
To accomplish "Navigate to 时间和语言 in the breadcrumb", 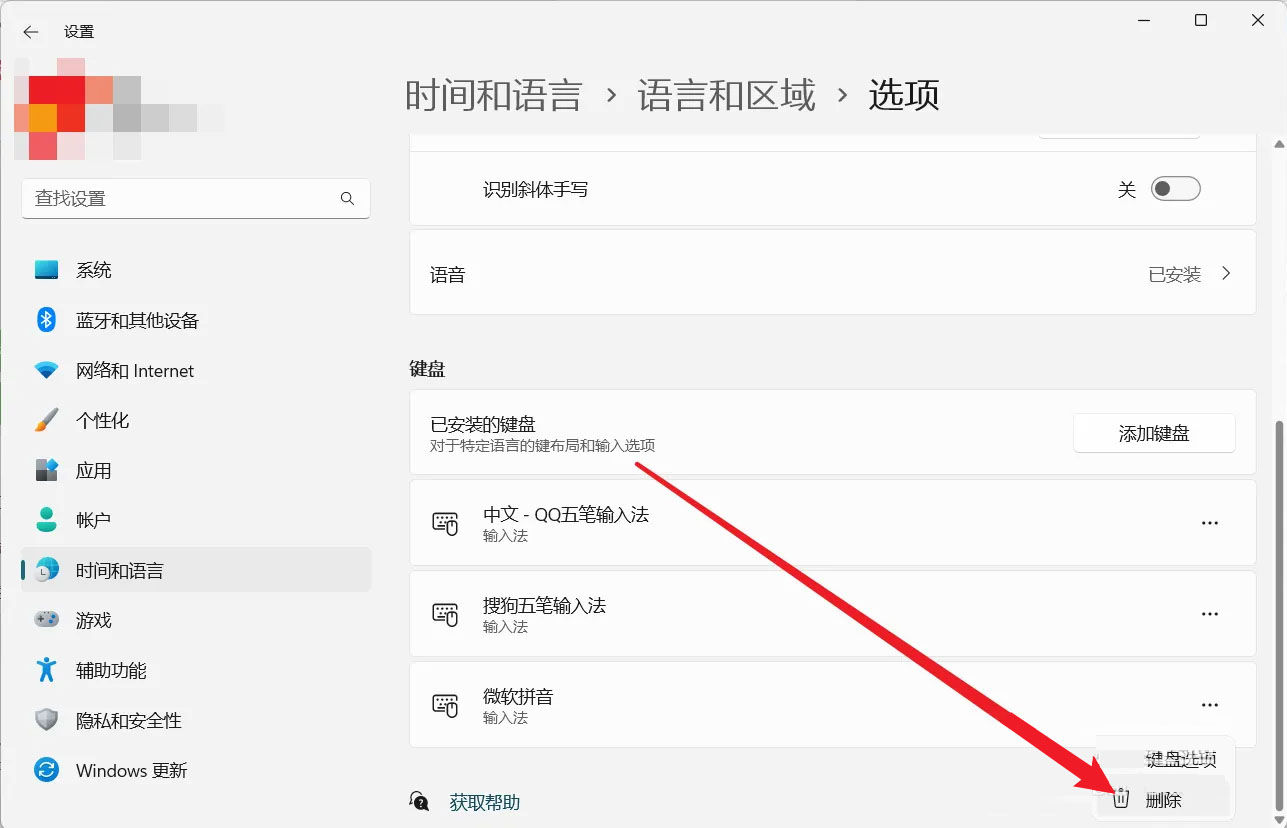I will pos(494,96).
